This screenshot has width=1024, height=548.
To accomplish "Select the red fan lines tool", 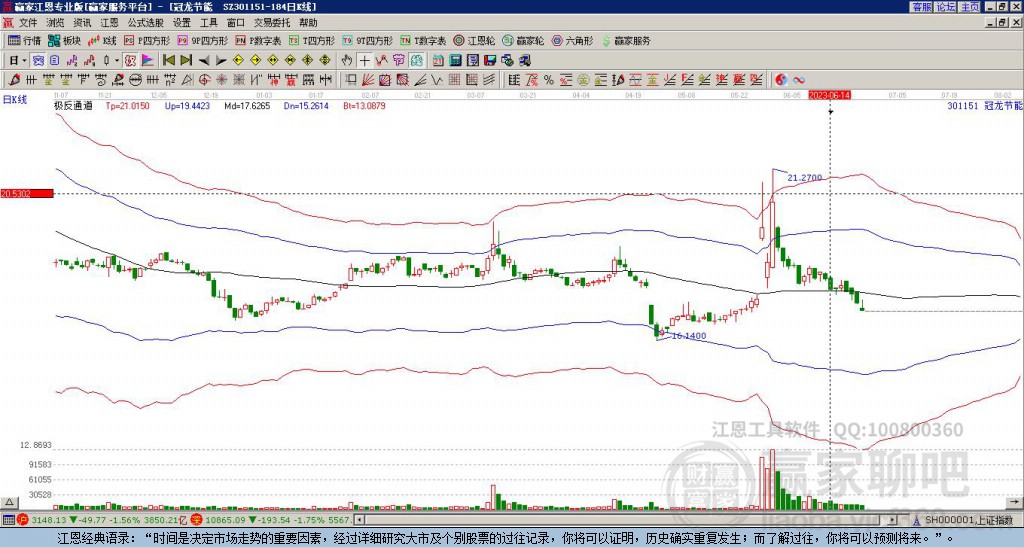I will (x=368, y=80).
